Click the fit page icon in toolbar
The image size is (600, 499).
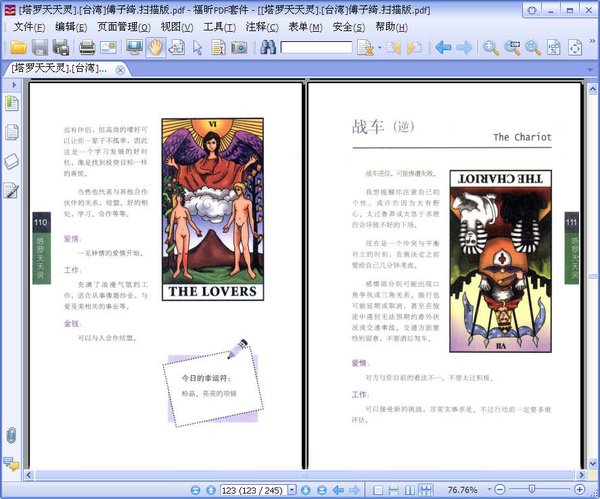pyautogui.click(x=575, y=48)
